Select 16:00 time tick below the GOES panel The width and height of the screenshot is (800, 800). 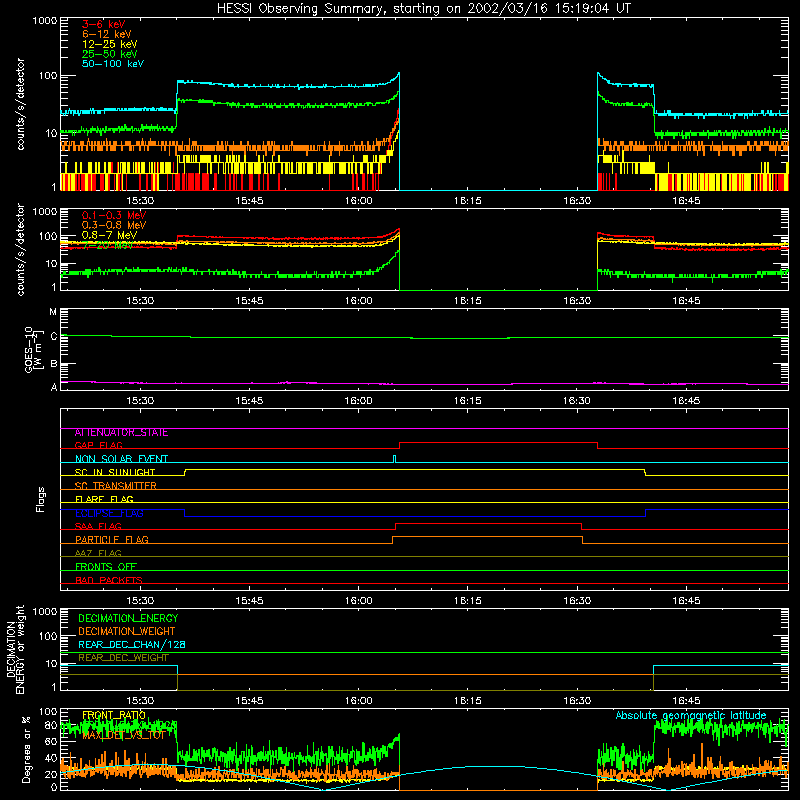[358, 401]
